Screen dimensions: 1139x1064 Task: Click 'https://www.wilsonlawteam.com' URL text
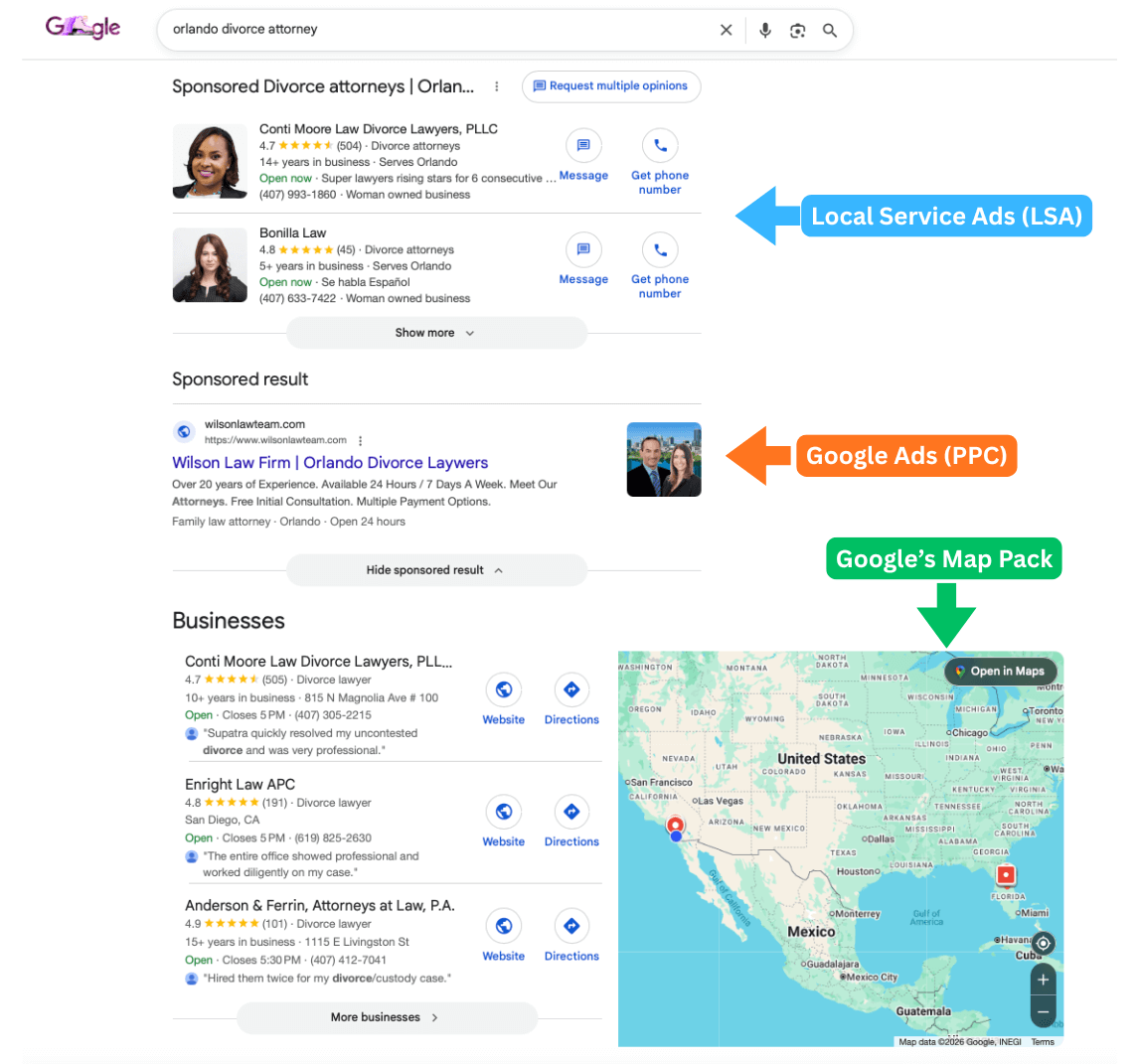click(275, 440)
